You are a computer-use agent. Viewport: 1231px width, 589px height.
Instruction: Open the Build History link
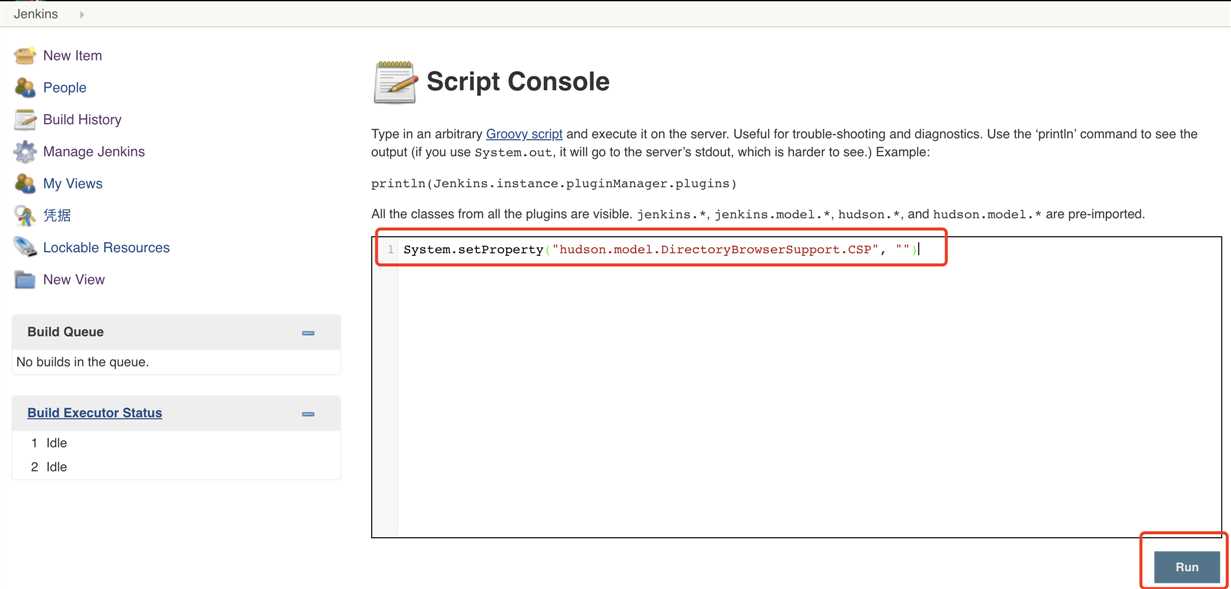pyautogui.click(x=82, y=119)
